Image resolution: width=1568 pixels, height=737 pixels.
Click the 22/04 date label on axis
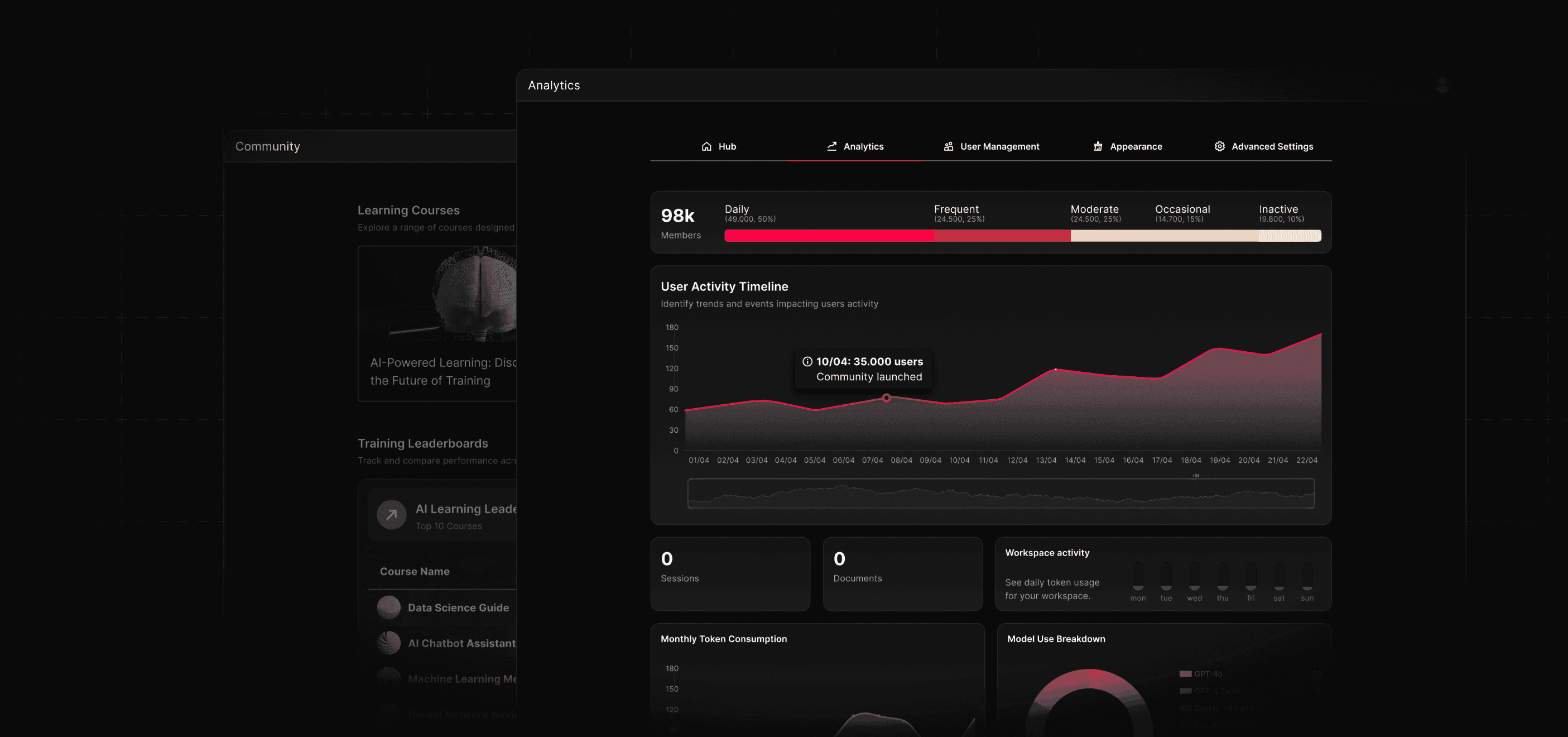pos(1306,461)
